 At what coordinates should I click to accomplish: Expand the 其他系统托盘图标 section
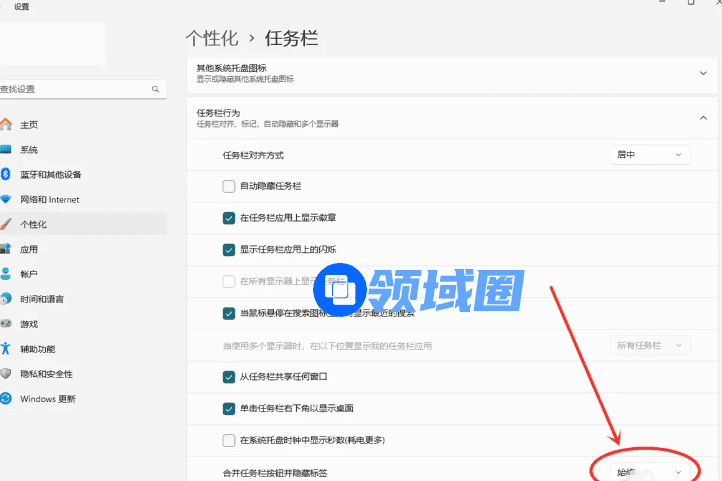(x=703, y=73)
